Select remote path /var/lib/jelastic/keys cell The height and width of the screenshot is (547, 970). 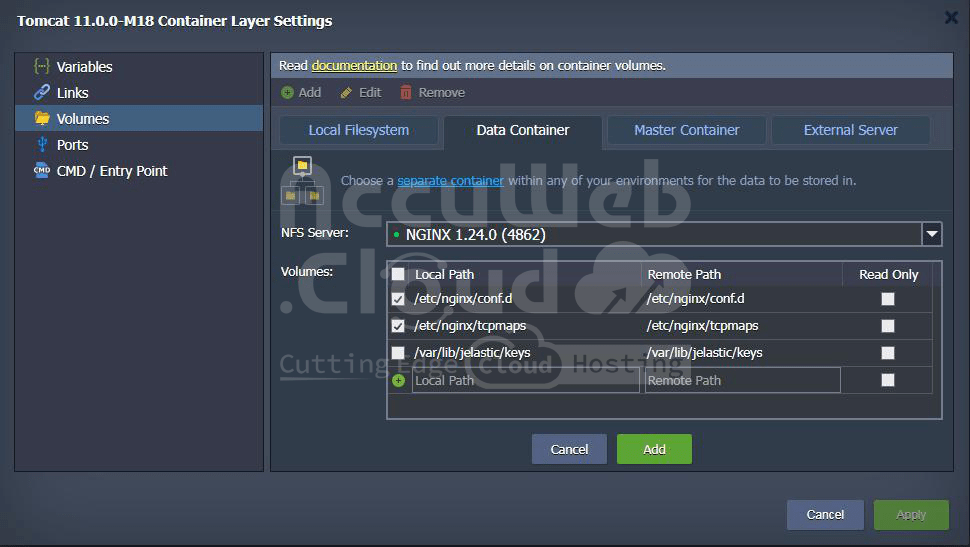point(705,353)
